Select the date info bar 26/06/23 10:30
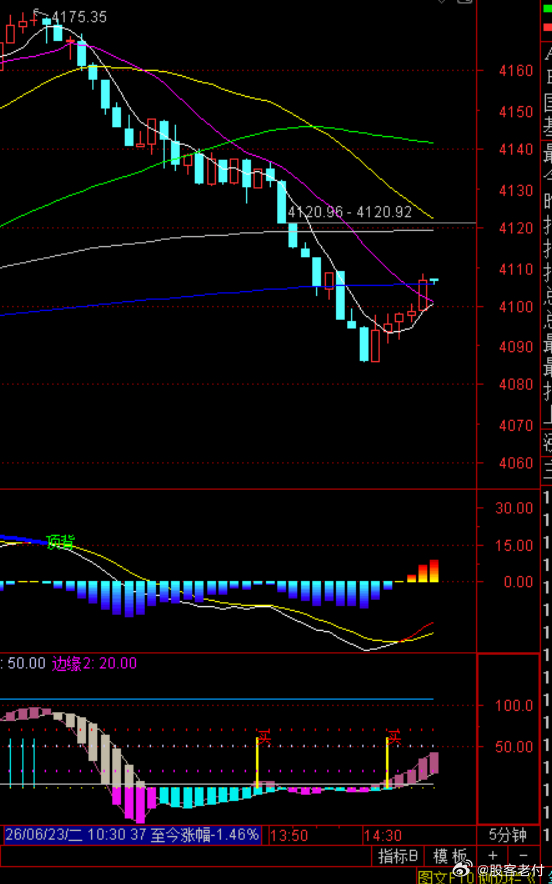Viewport: 552px width, 884px height. (x=133, y=835)
